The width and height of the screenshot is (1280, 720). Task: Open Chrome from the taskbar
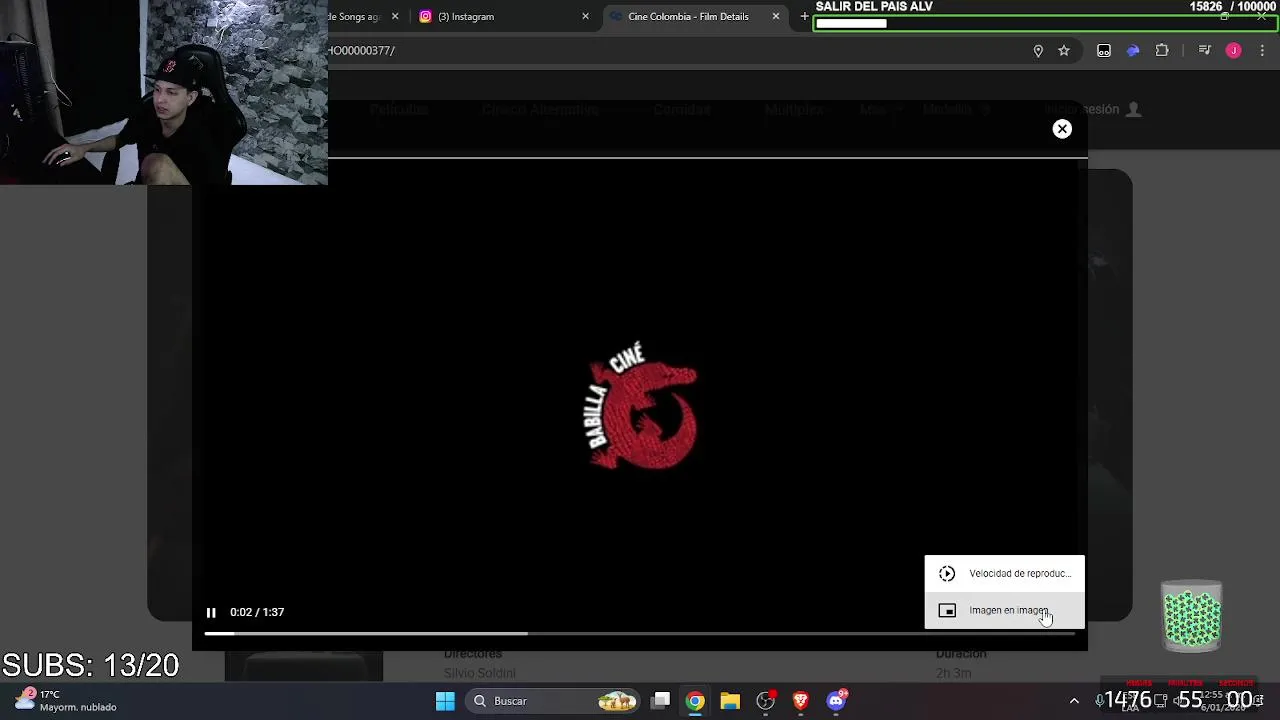point(695,701)
